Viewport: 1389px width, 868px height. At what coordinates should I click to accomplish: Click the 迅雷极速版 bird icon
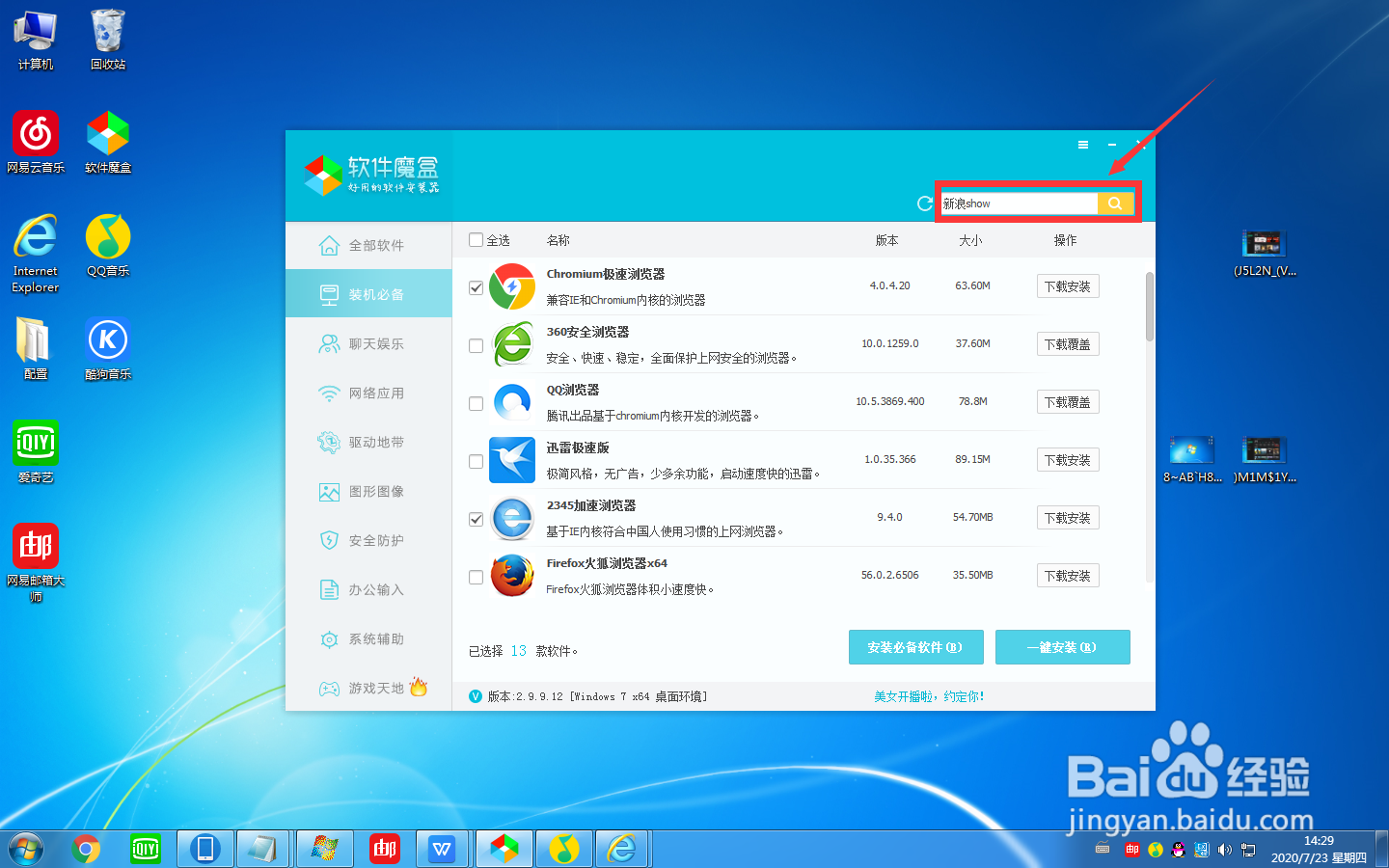point(512,460)
